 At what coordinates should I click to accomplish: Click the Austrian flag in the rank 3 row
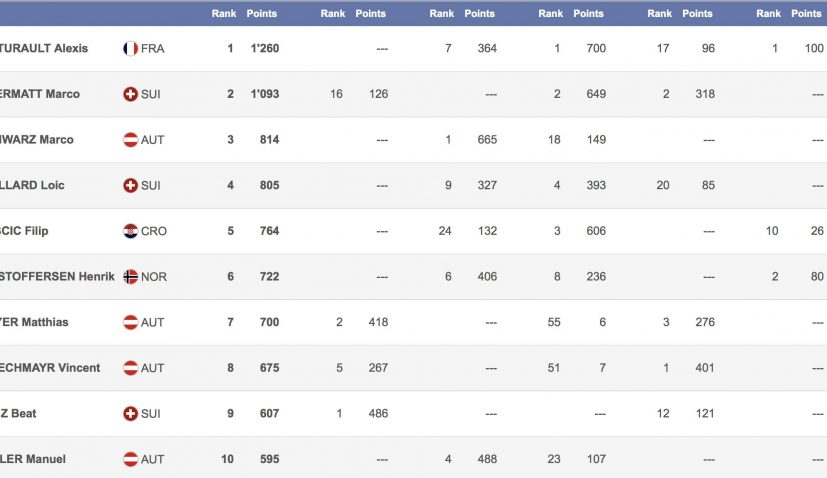click(x=130, y=140)
